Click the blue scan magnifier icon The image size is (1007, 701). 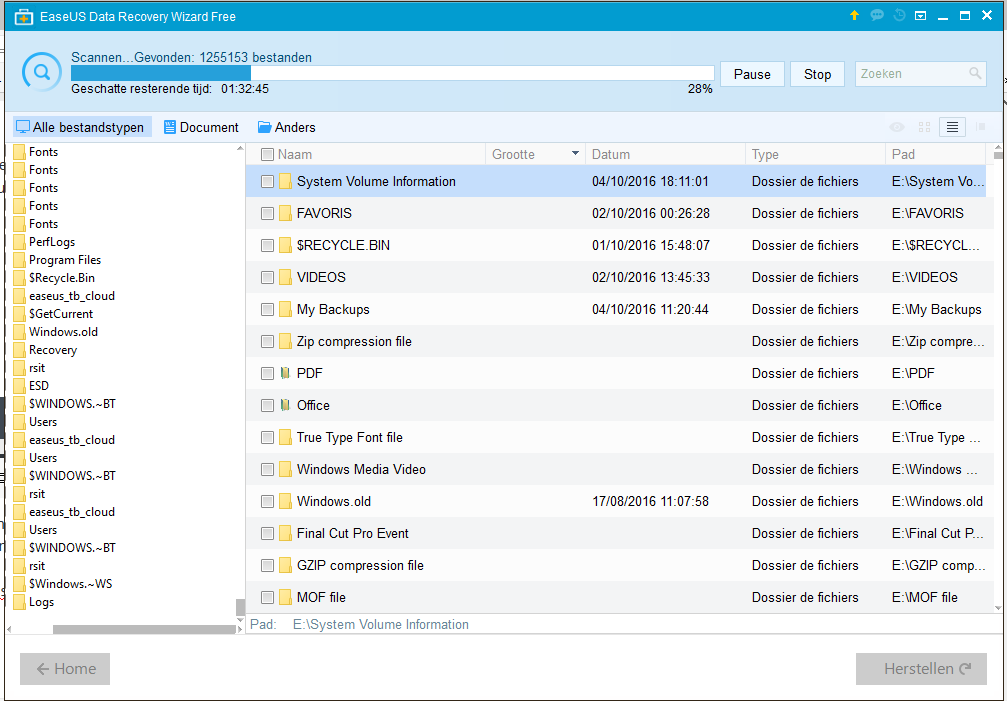point(41,72)
